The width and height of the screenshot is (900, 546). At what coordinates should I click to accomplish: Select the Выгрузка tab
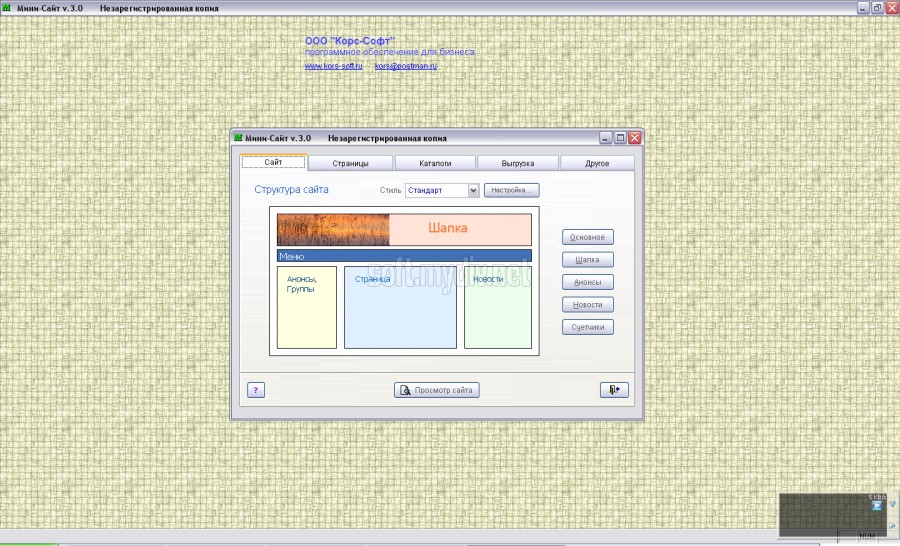point(518,163)
